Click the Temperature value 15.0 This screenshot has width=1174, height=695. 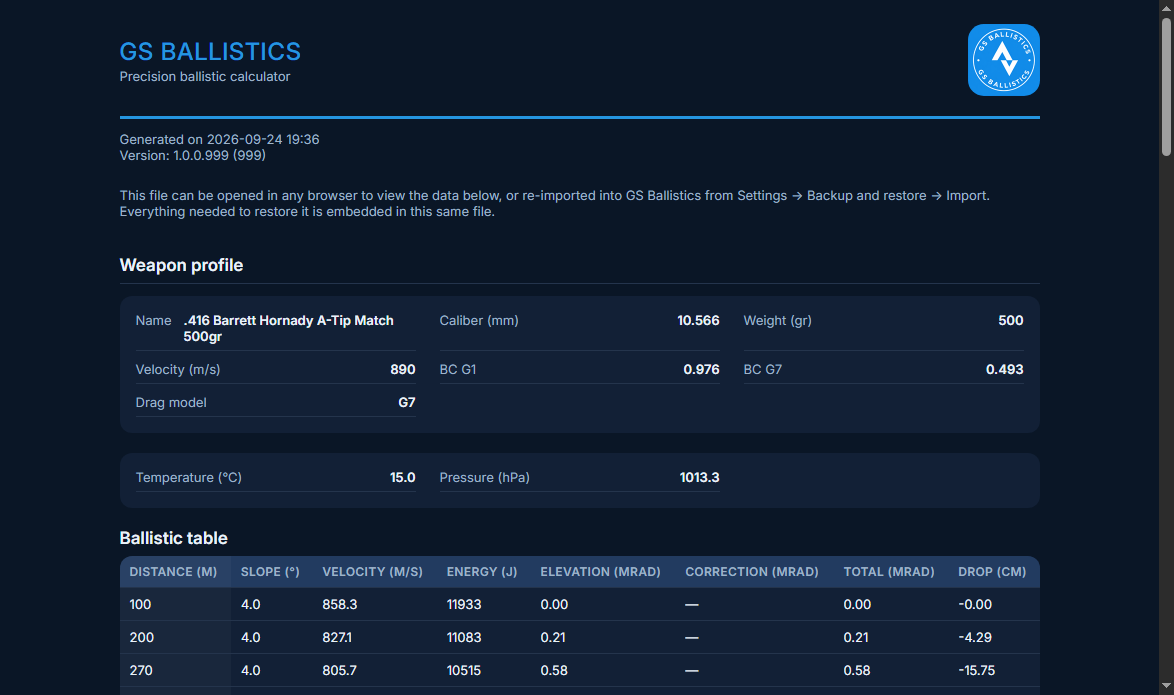[x=402, y=477]
